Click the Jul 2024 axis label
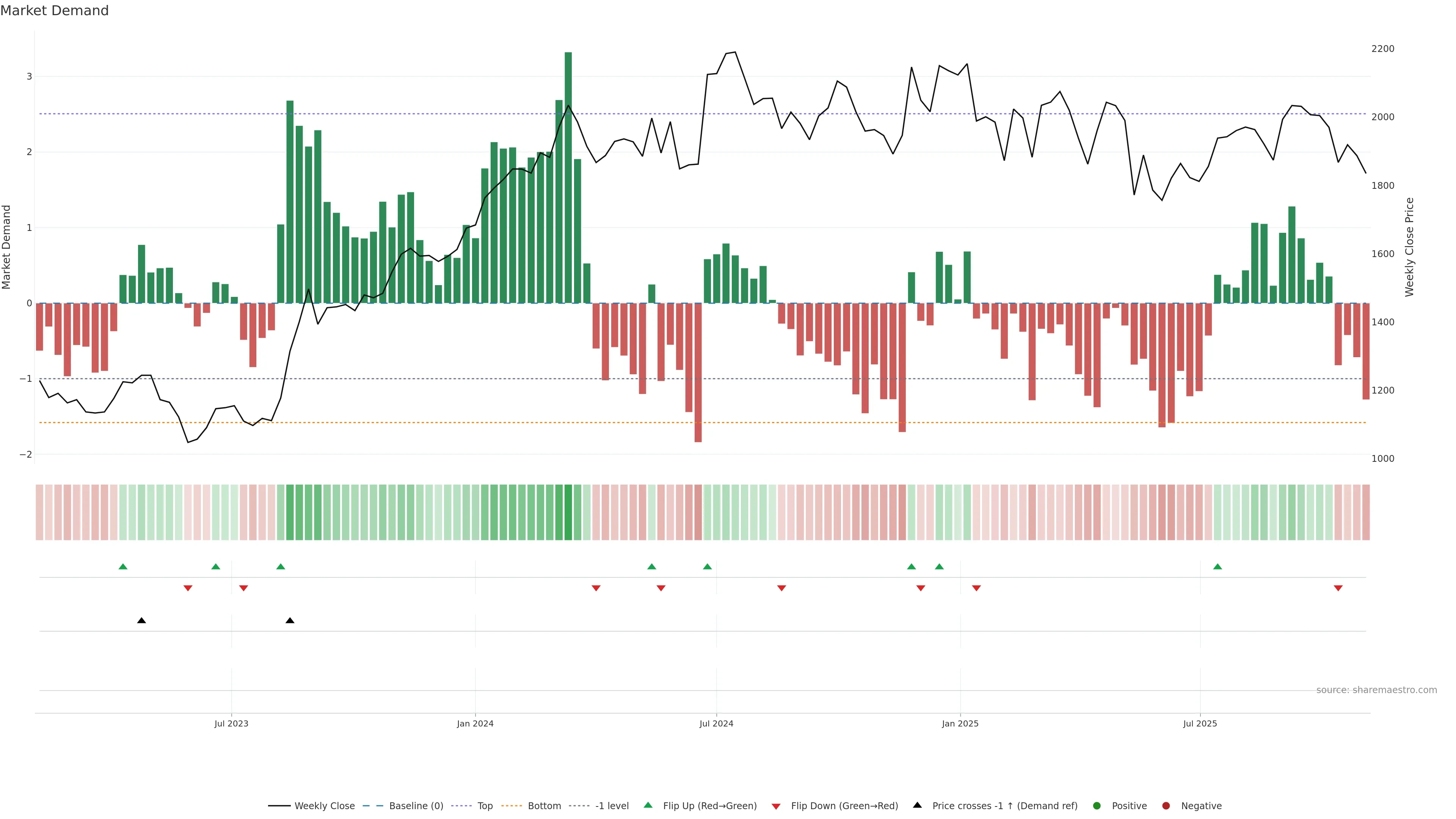The height and width of the screenshot is (819, 1456). [716, 723]
